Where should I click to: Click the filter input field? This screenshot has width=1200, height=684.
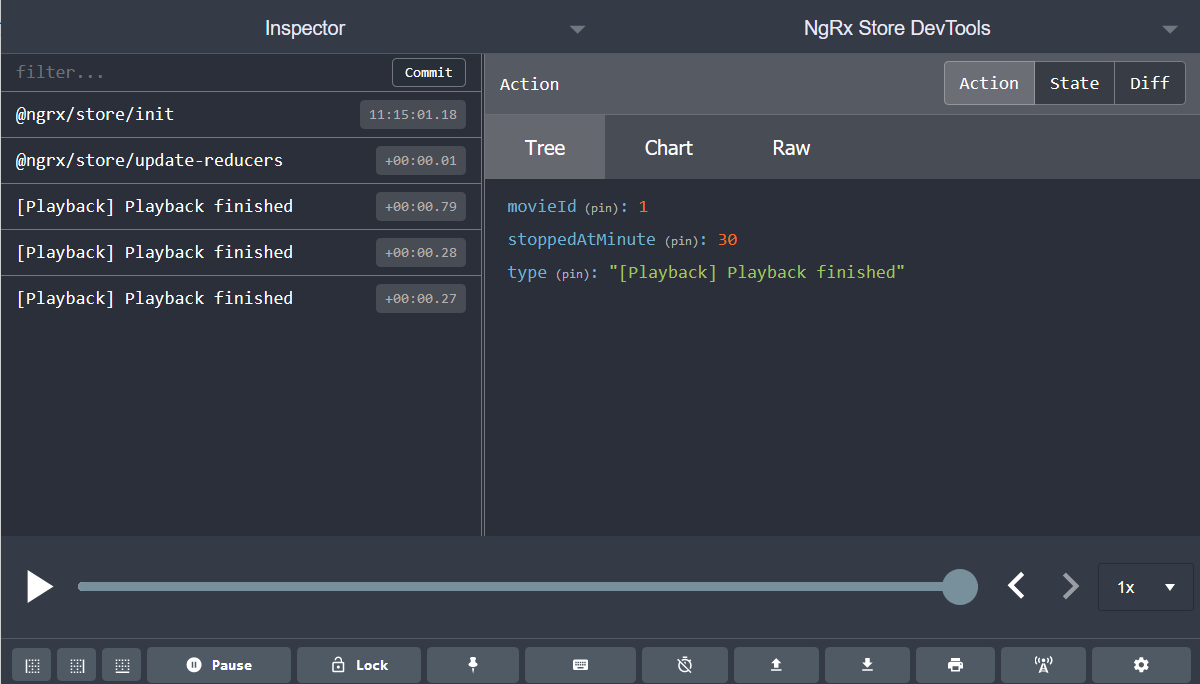(200, 73)
